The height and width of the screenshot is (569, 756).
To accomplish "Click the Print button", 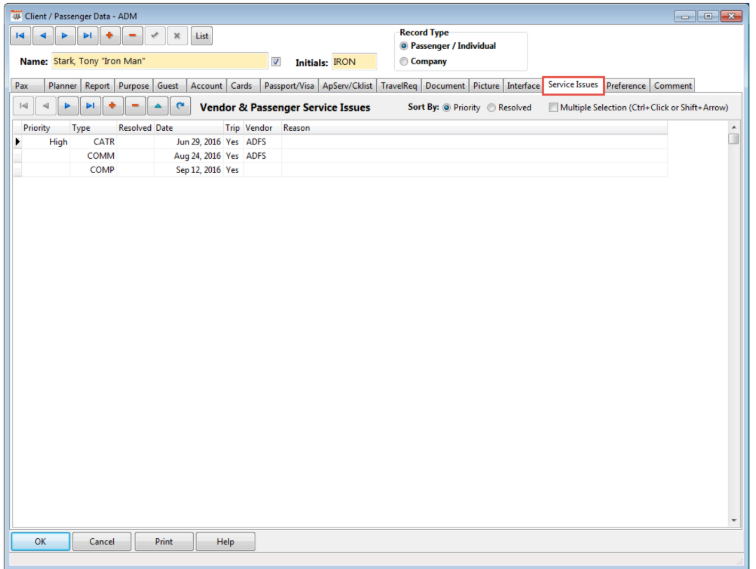I will coord(163,541).
